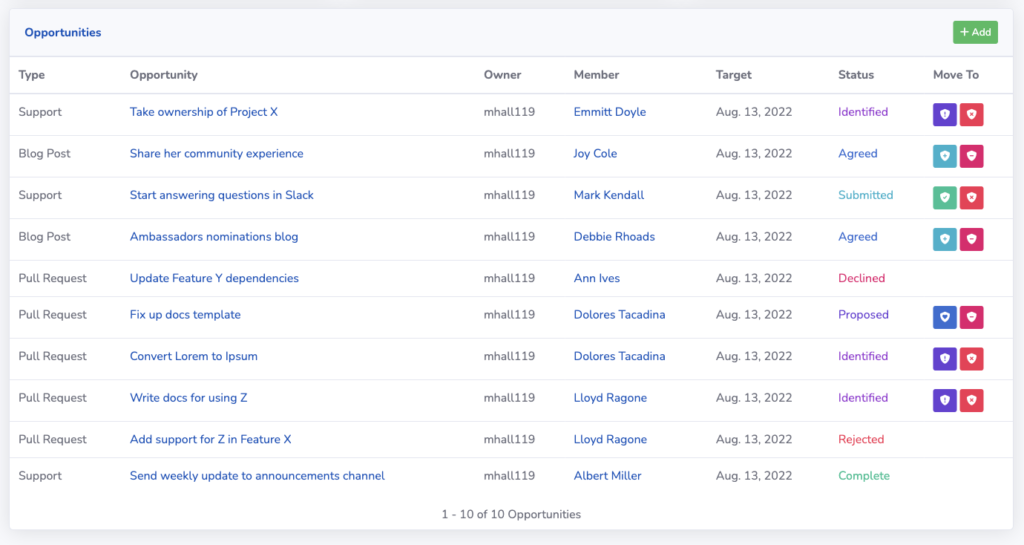
Task: Click red shield icon in Share her community experience row
Action: (971, 156)
